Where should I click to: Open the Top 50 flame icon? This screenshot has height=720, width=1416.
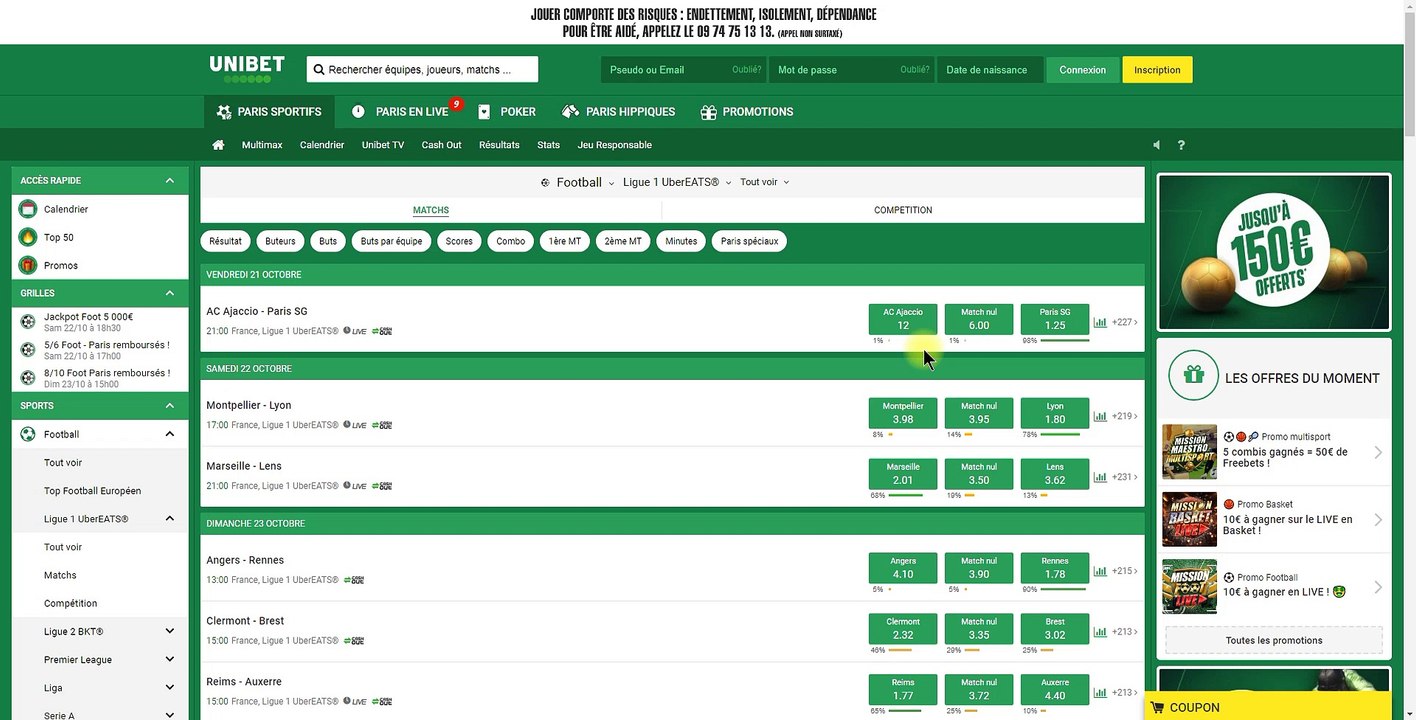point(28,237)
